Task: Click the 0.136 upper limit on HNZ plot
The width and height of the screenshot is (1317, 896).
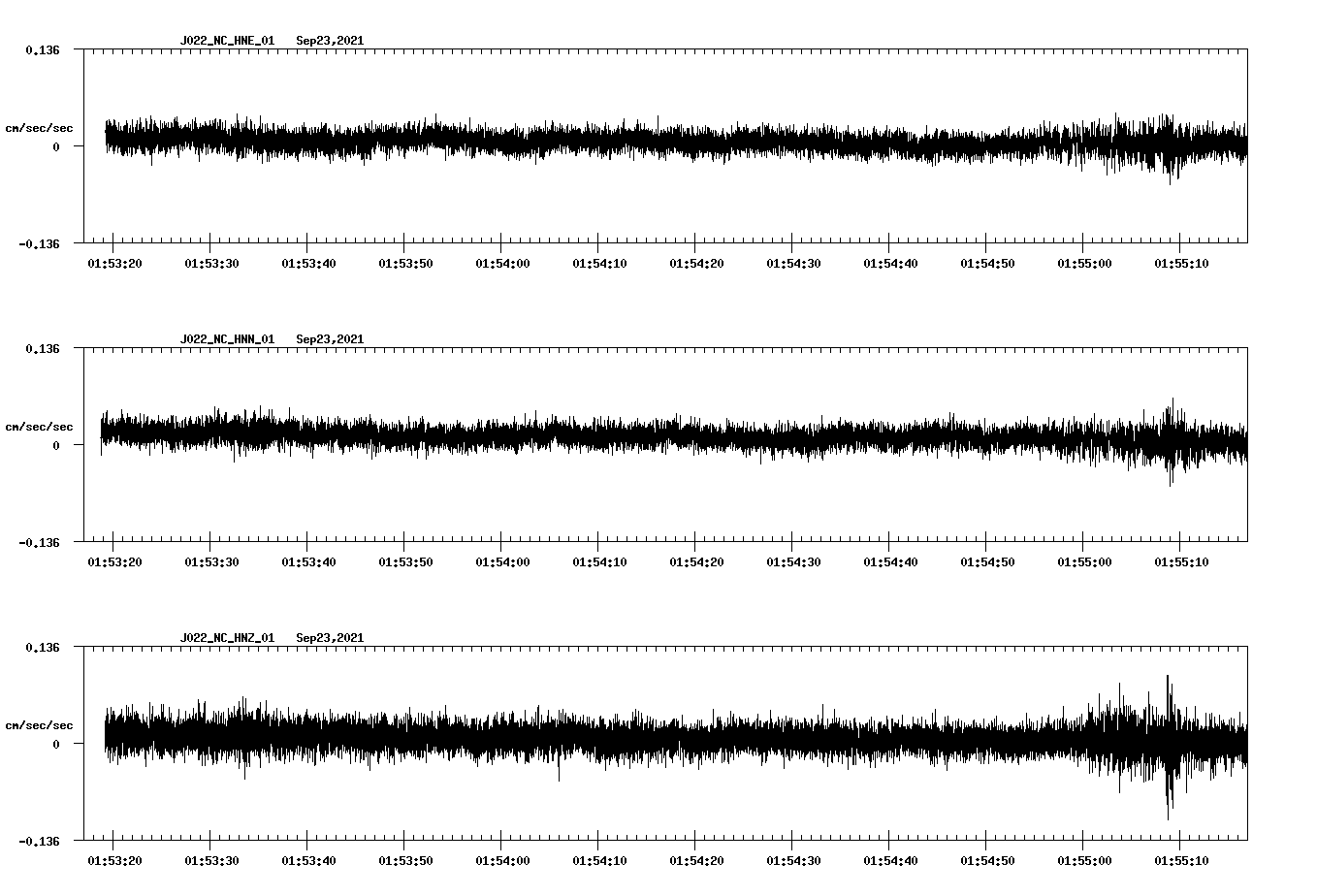Action: coord(42,647)
